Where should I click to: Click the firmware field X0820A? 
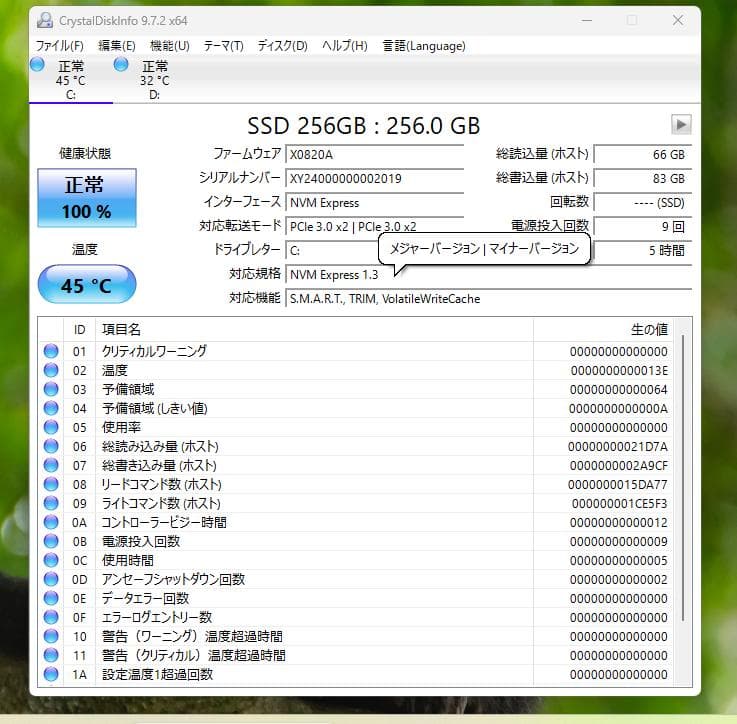pos(375,155)
